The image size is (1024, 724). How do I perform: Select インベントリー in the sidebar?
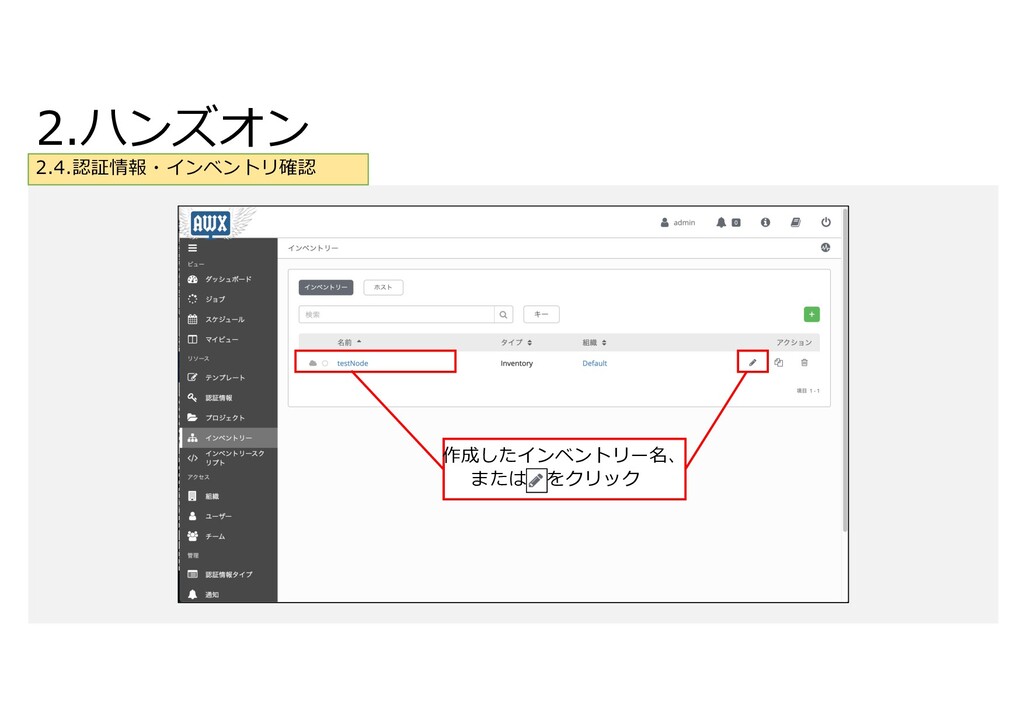(228, 437)
